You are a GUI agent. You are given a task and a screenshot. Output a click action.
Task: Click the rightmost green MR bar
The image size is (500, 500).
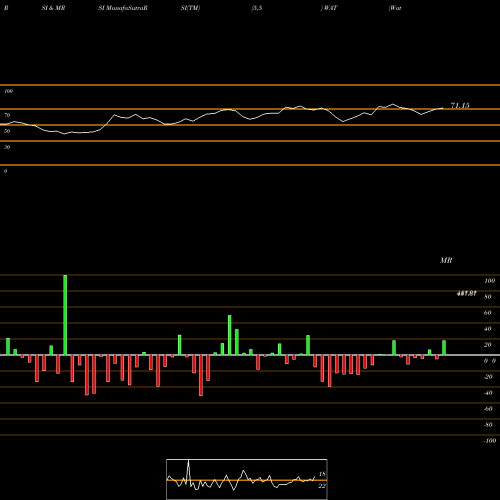coord(444,348)
